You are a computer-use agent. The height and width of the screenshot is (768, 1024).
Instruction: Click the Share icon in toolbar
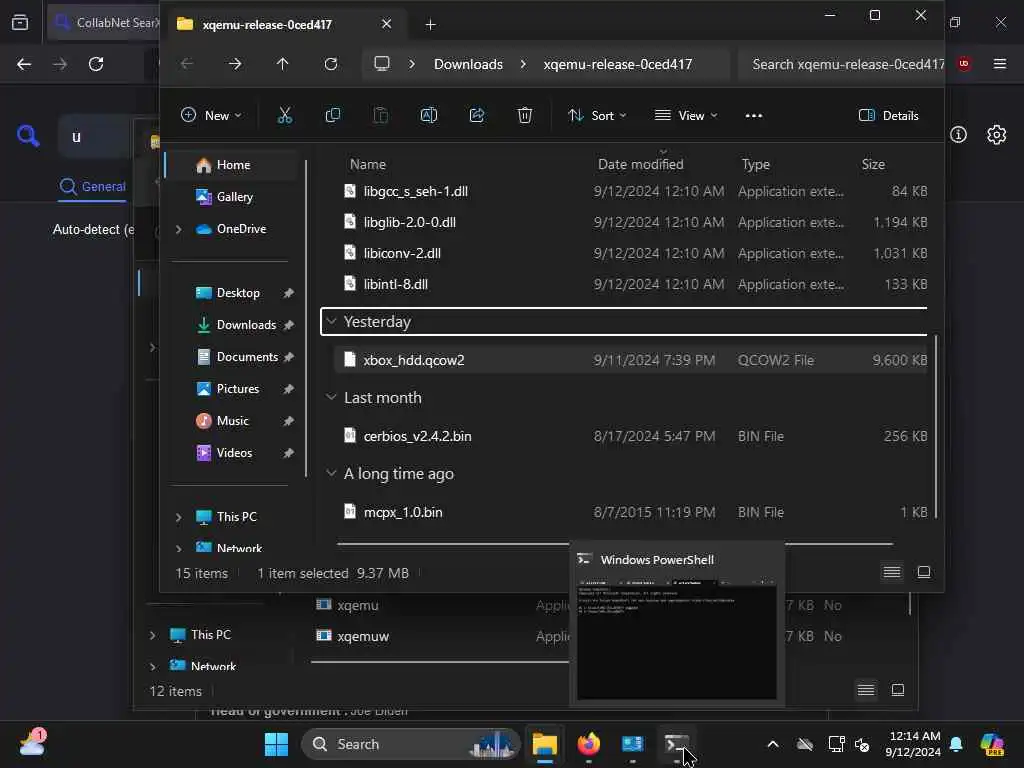tap(477, 116)
